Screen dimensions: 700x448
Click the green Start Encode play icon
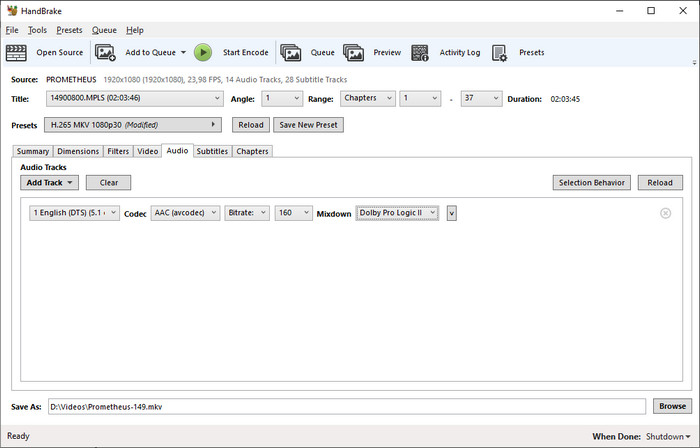pyautogui.click(x=203, y=53)
